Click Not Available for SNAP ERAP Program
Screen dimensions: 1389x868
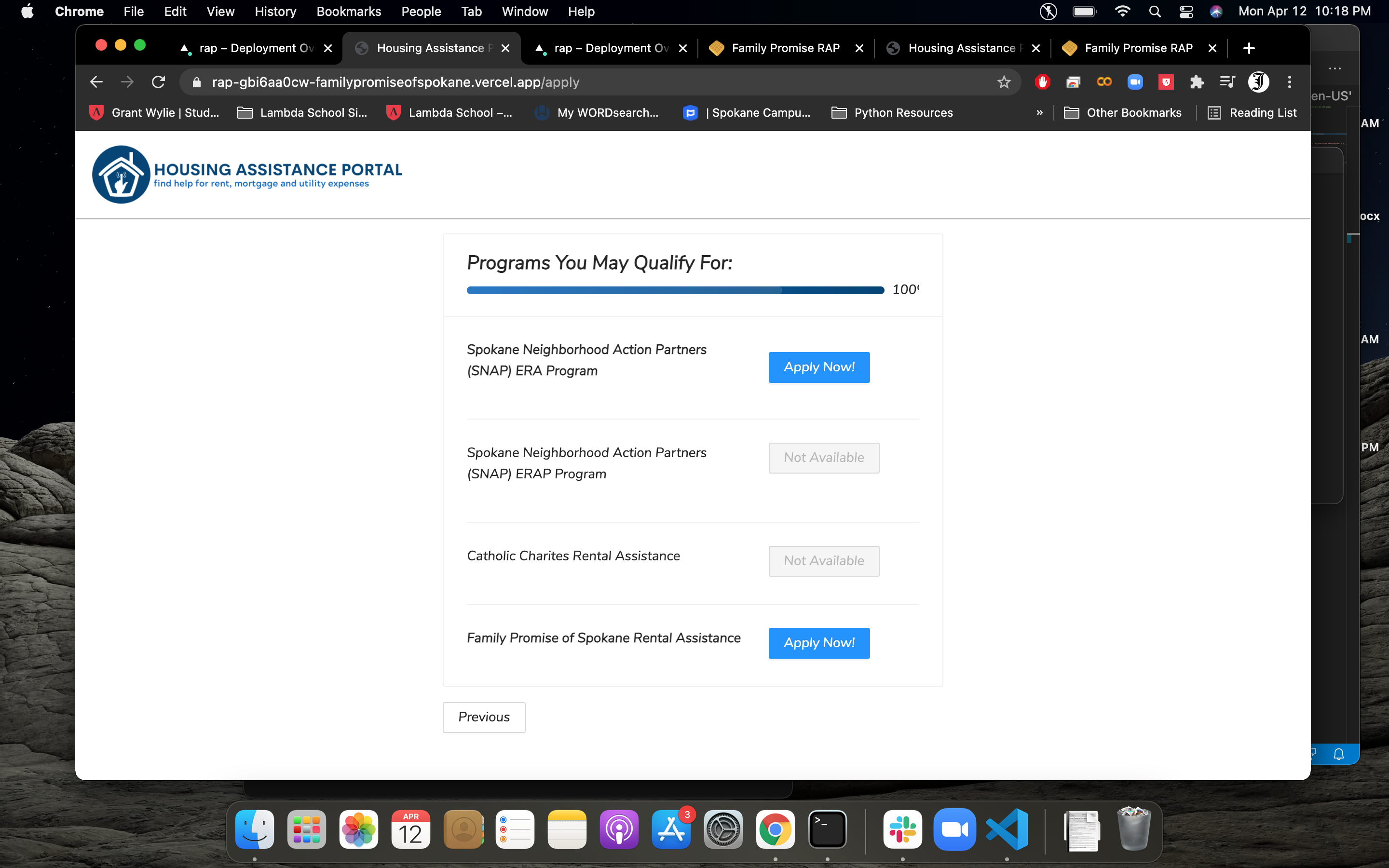click(x=824, y=458)
